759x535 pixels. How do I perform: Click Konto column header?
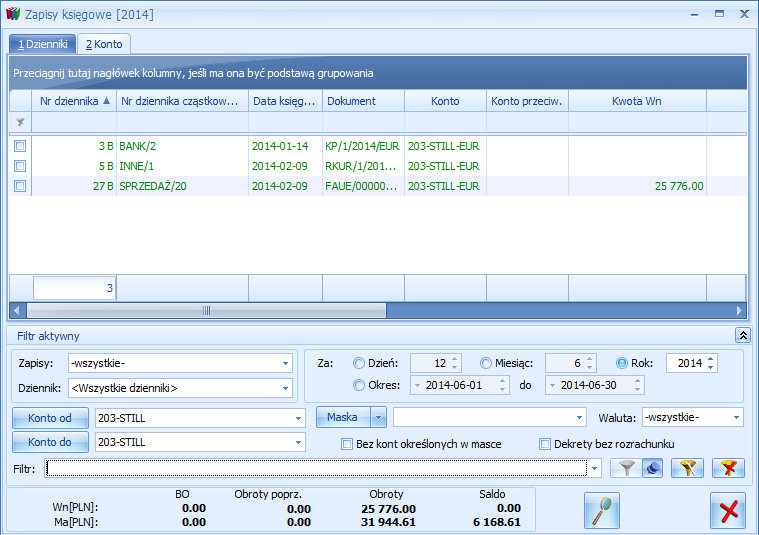(445, 101)
